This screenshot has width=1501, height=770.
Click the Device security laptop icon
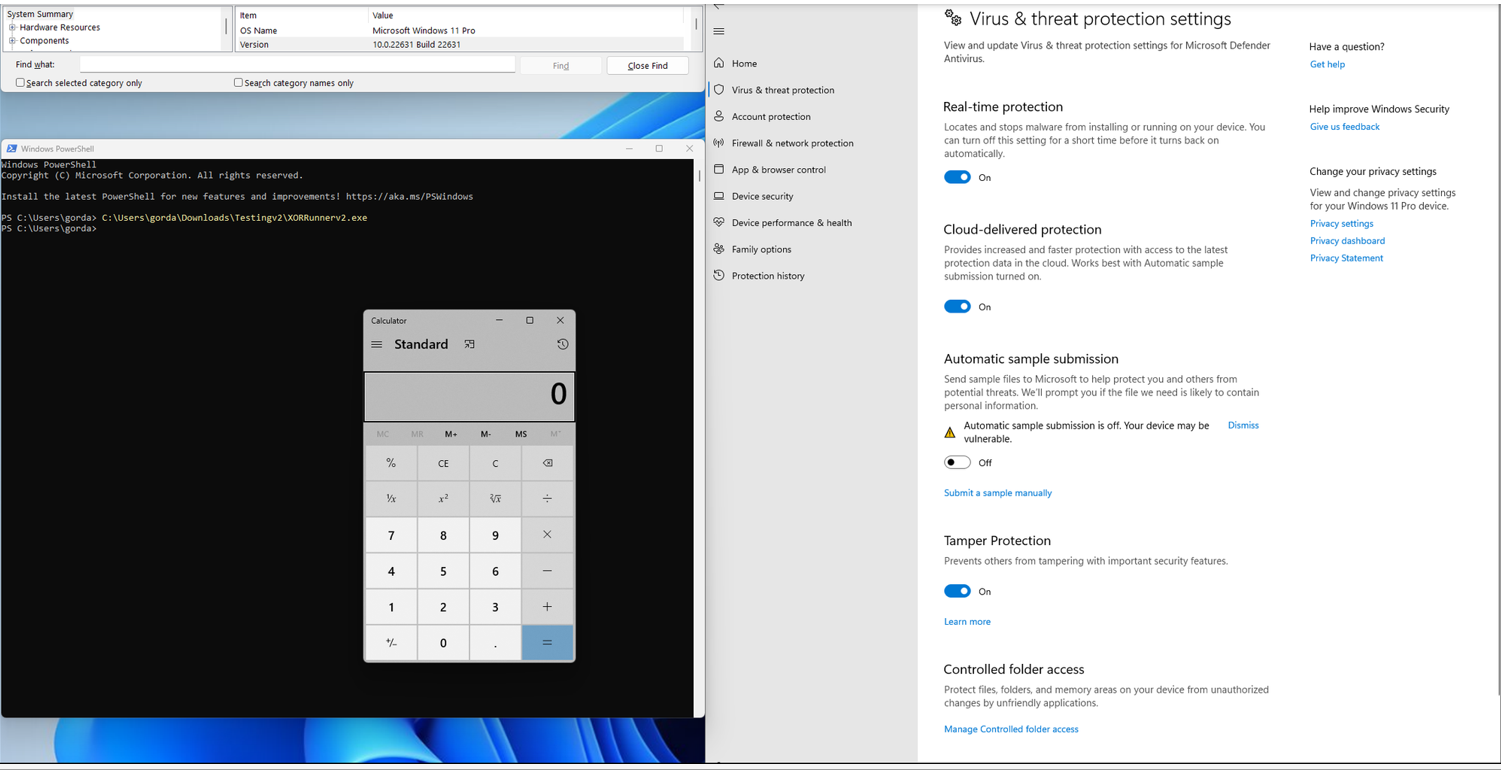(719, 196)
